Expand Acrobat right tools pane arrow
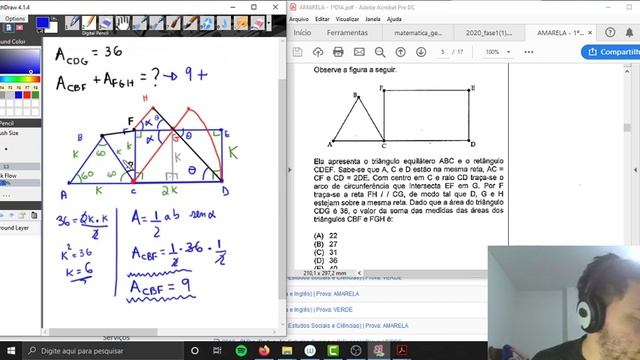640x360 pixels. 636,170
